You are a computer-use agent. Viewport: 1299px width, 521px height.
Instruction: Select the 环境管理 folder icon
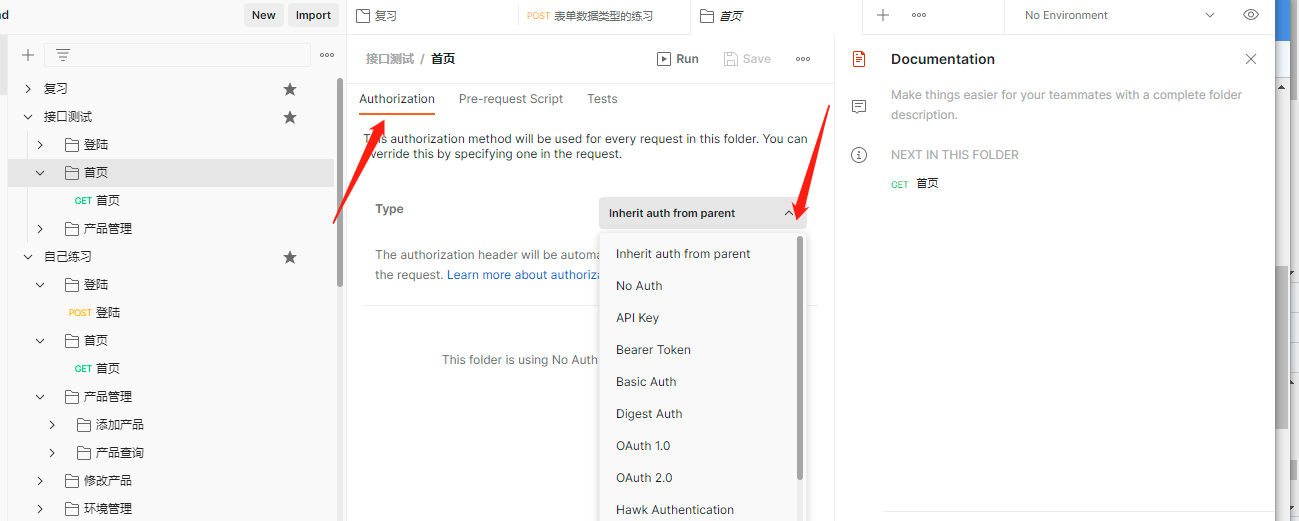coord(72,509)
